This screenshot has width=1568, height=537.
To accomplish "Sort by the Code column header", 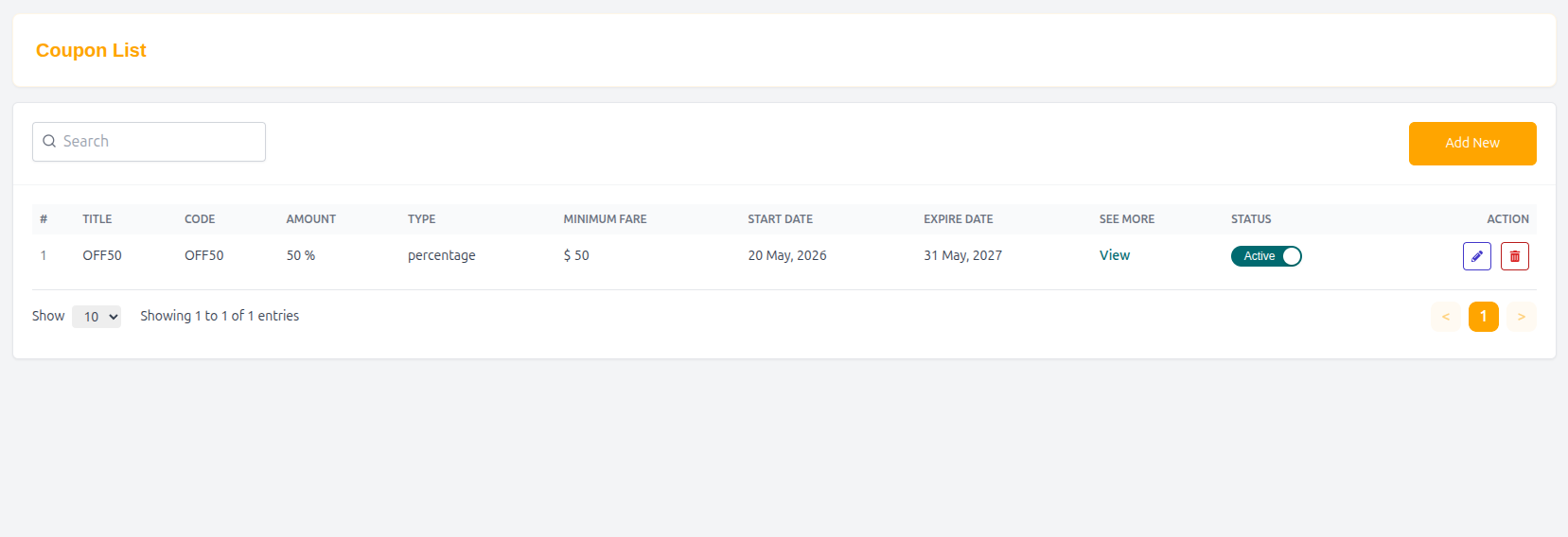I will (x=200, y=219).
